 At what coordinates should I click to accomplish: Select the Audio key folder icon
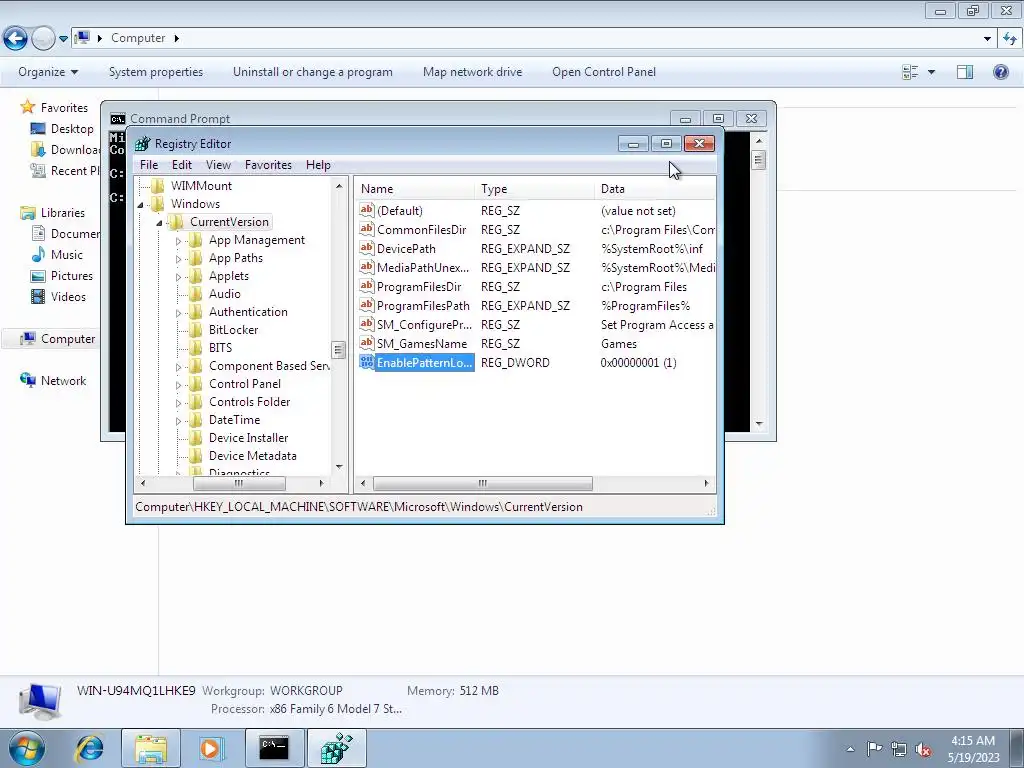[195, 294]
